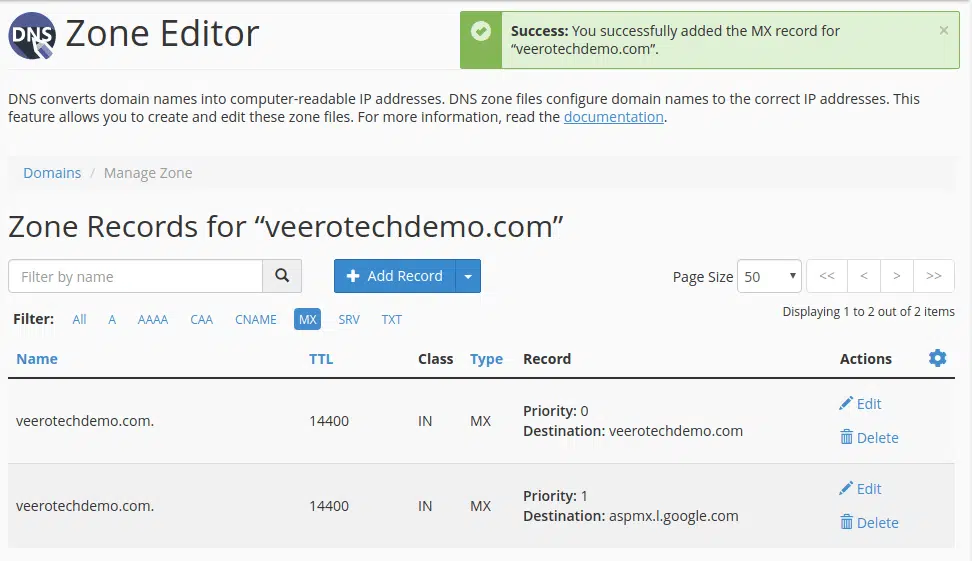Click the DNS Zone Editor logo icon
The height and width of the screenshot is (561, 972).
[x=32, y=35]
